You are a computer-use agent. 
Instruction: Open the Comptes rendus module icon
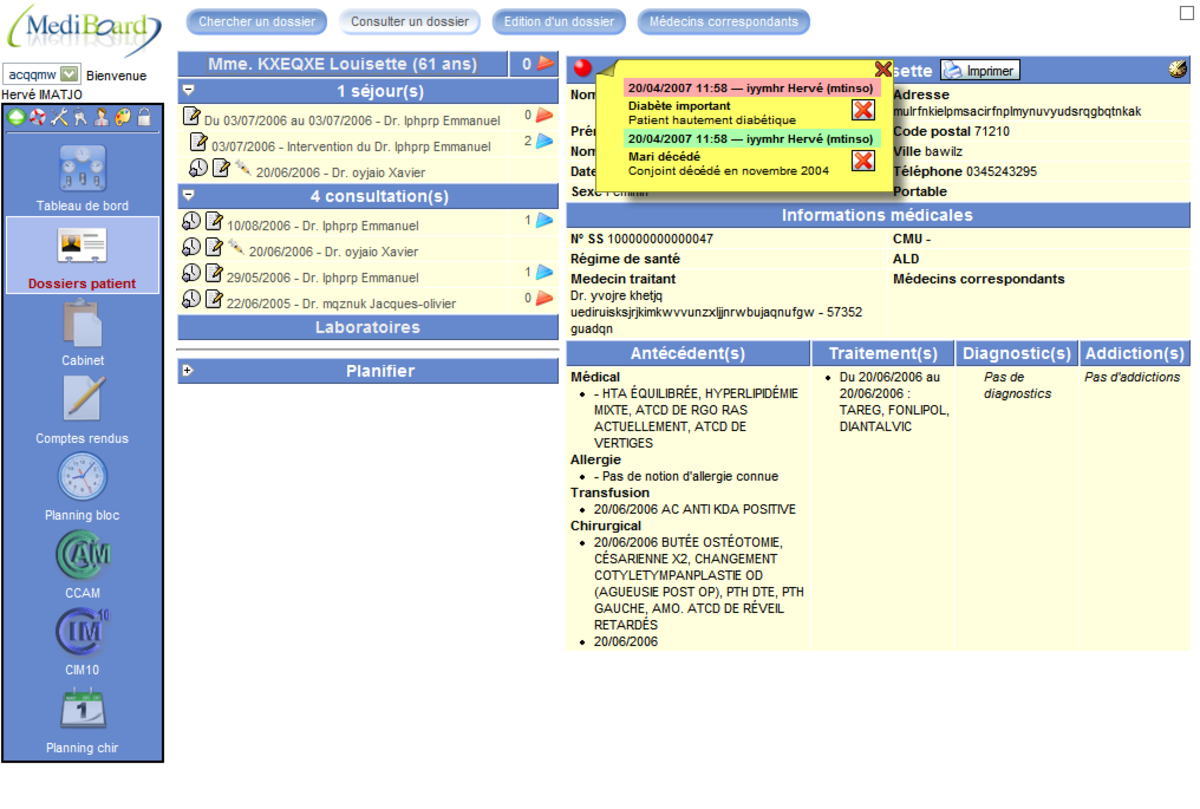82,400
